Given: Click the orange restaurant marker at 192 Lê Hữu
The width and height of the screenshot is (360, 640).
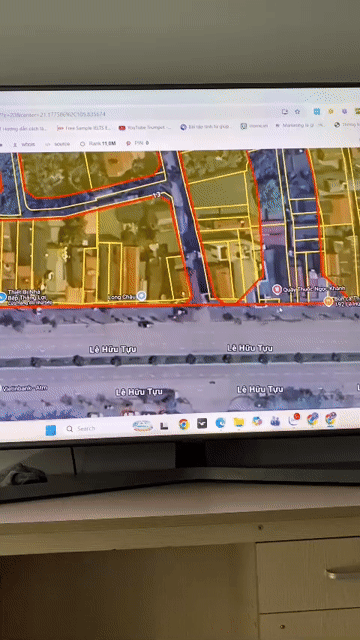Looking at the screenshot, I should tap(328, 301).
